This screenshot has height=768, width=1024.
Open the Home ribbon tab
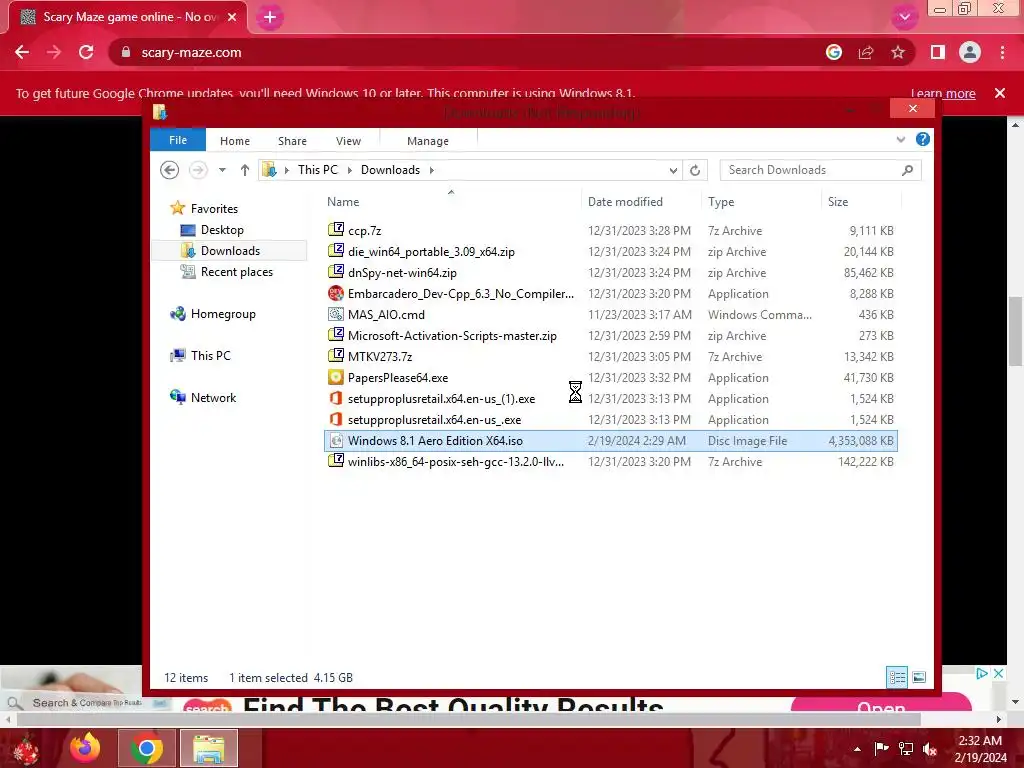click(x=234, y=141)
